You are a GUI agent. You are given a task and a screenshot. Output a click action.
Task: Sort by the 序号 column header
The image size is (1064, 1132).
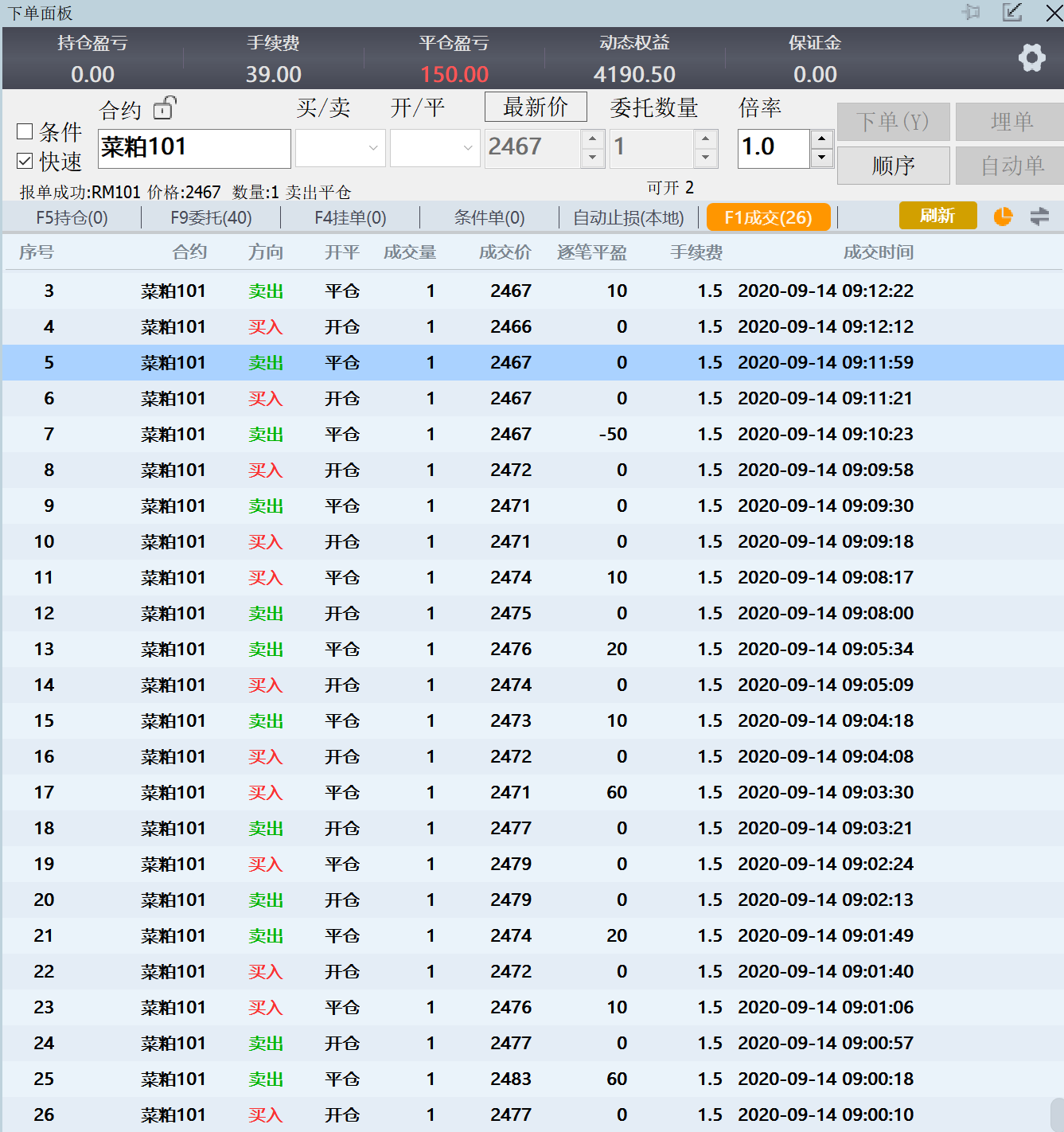pos(37,252)
